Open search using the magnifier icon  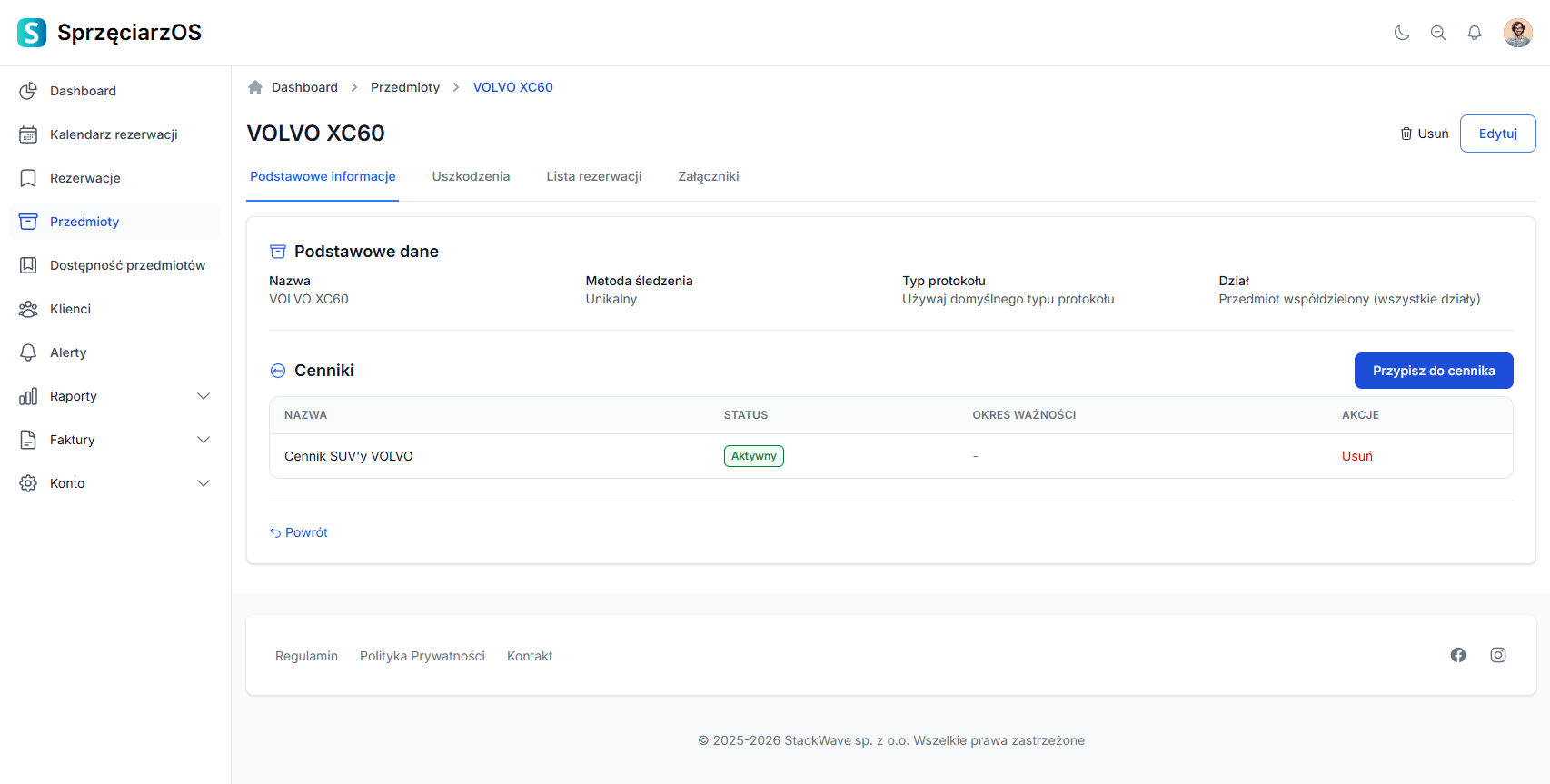(1438, 33)
